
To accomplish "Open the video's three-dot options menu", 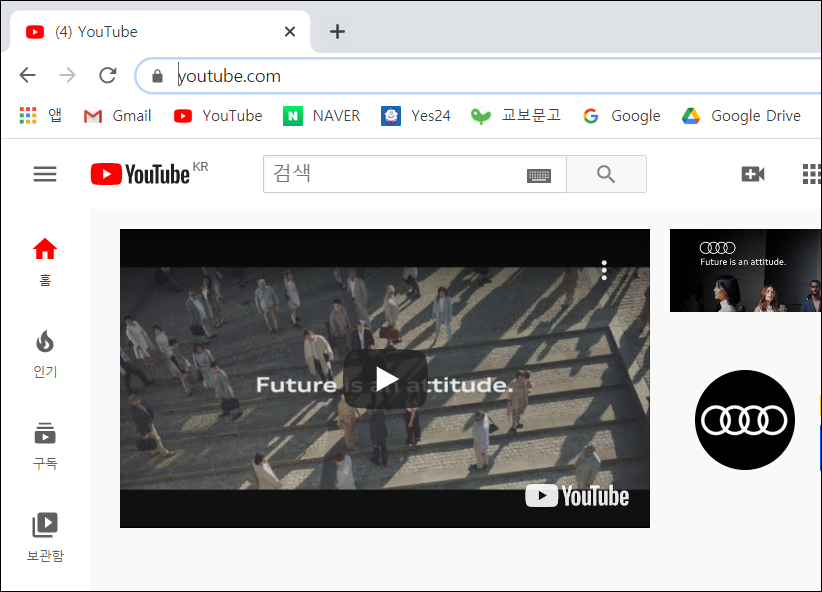I will pyautogui.click(x=604, y=271).
